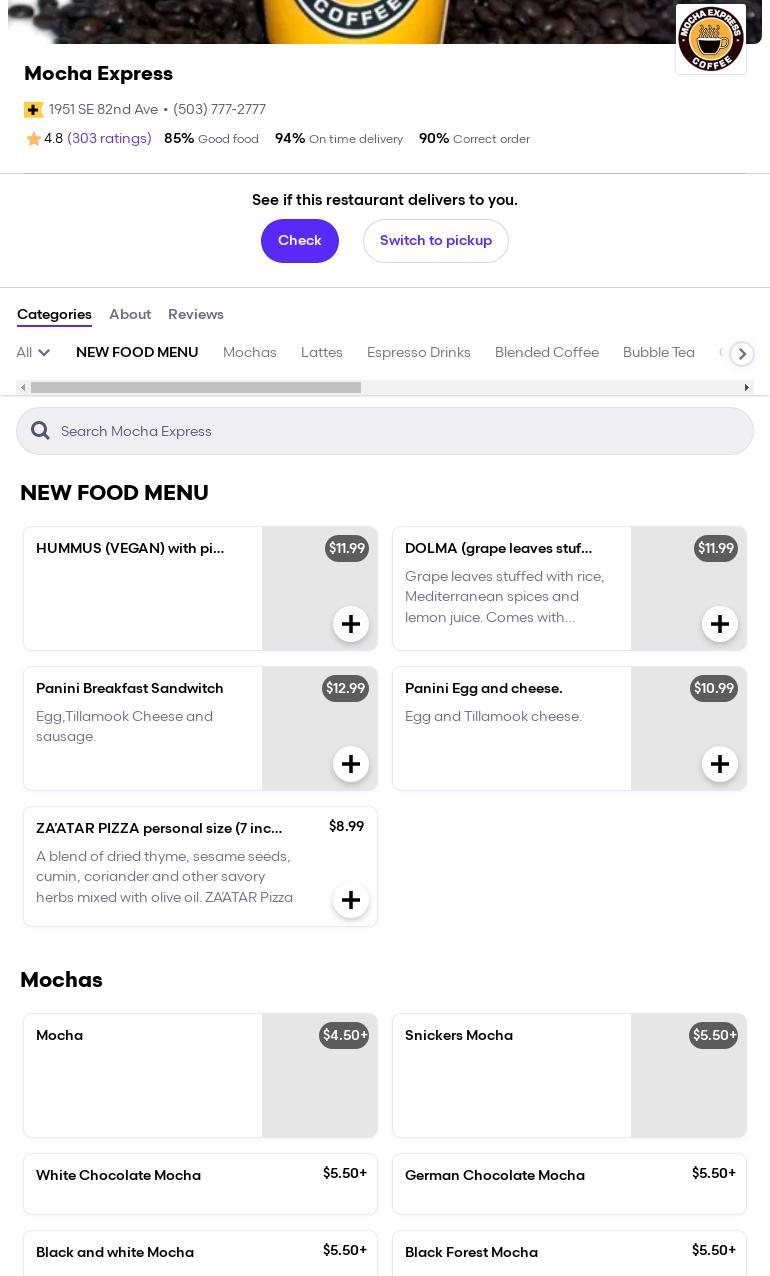
Task: Focus the Search Mocha Express field
Action: [x=400, y=431]
